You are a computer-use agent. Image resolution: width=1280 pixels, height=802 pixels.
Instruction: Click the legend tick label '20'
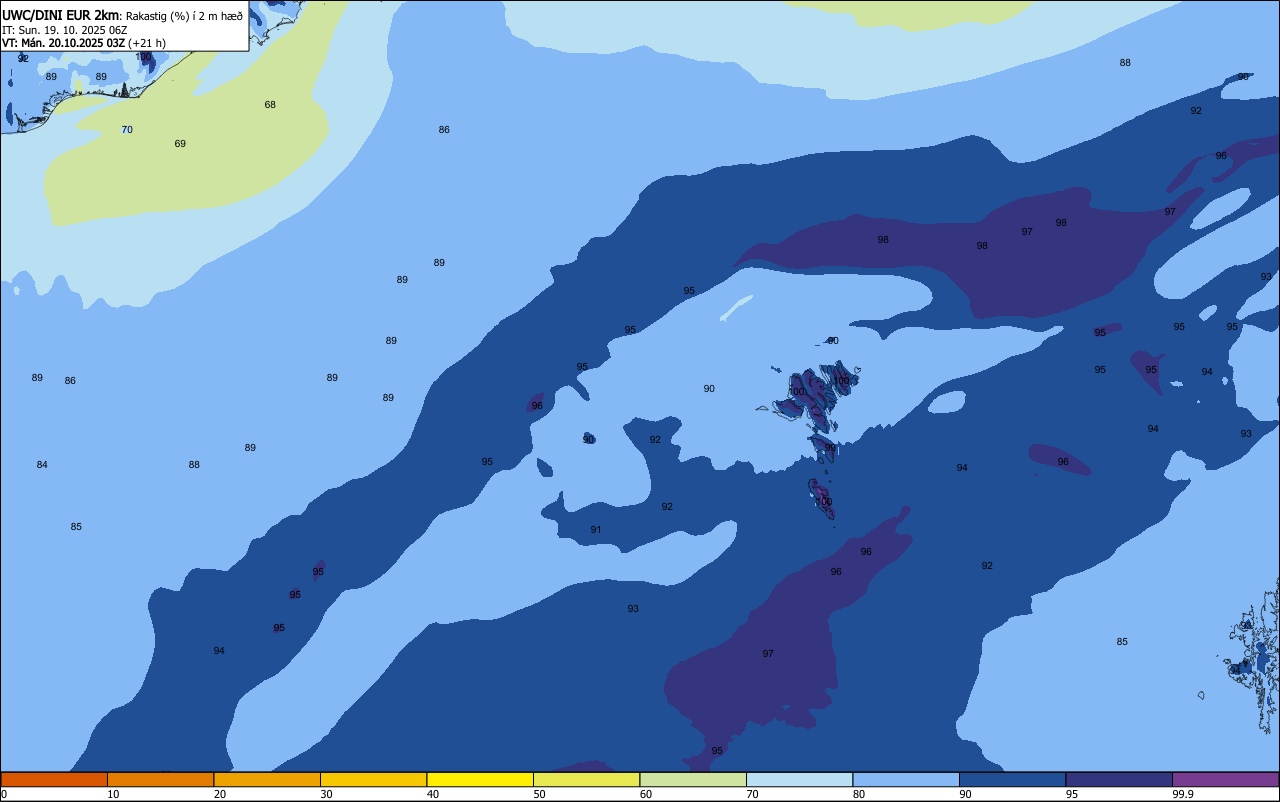[220, 794]
